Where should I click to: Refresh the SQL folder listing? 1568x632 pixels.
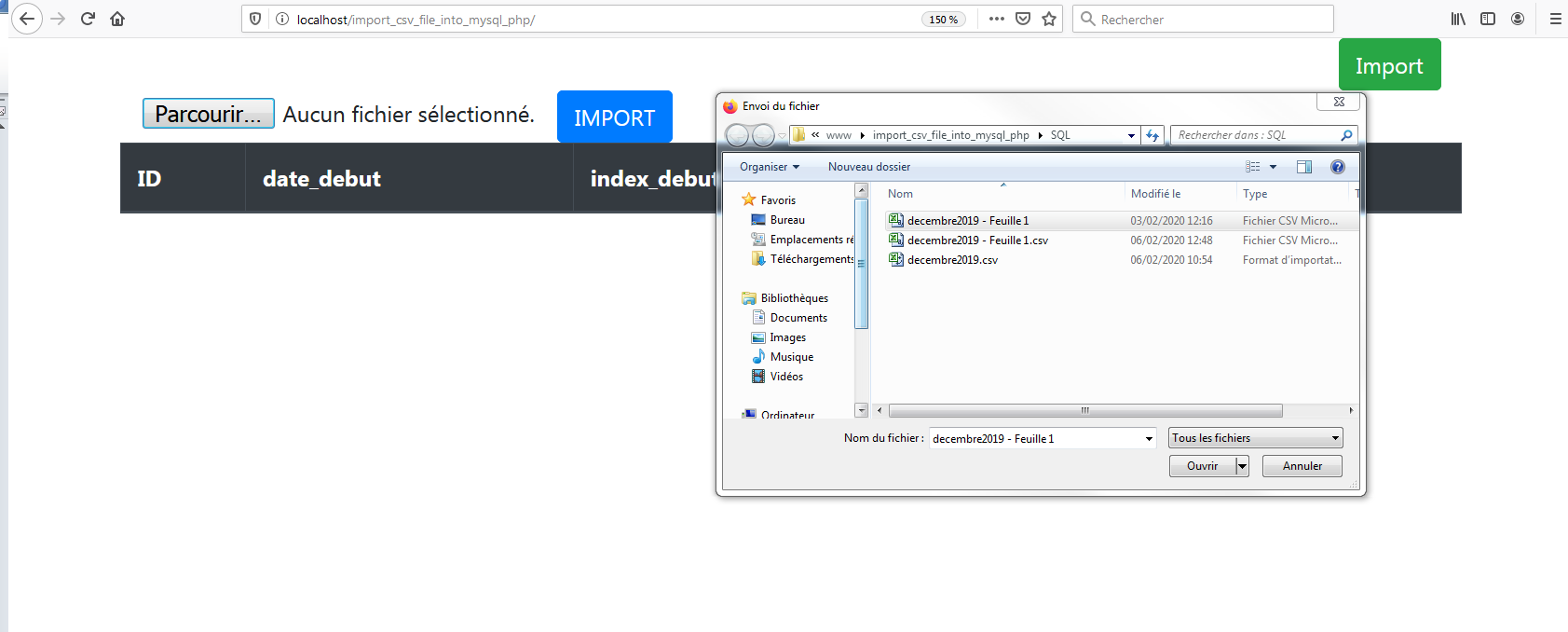pyautogui.click(x=1152, y=136)
